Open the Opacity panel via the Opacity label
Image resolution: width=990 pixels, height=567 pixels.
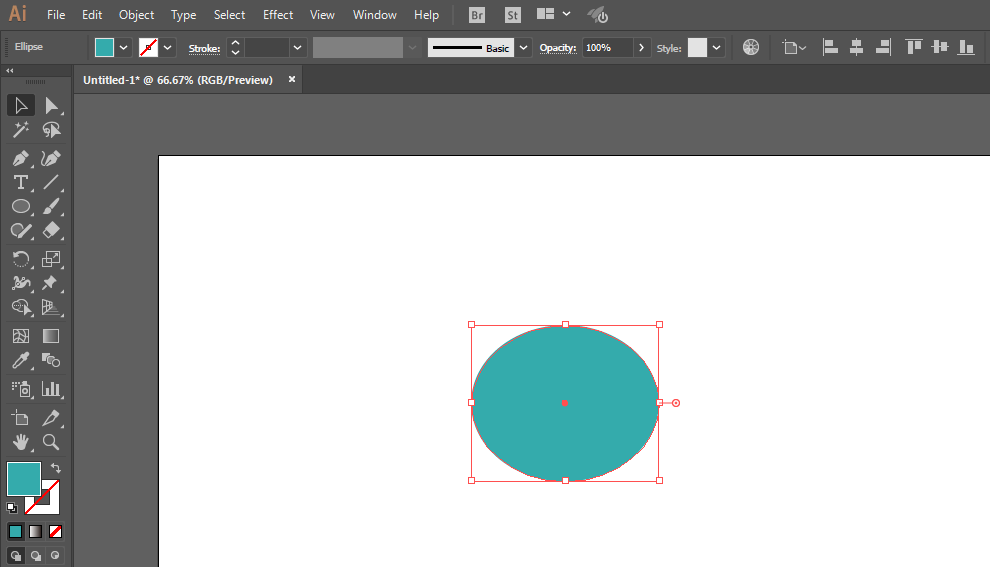tap(558, 48)
